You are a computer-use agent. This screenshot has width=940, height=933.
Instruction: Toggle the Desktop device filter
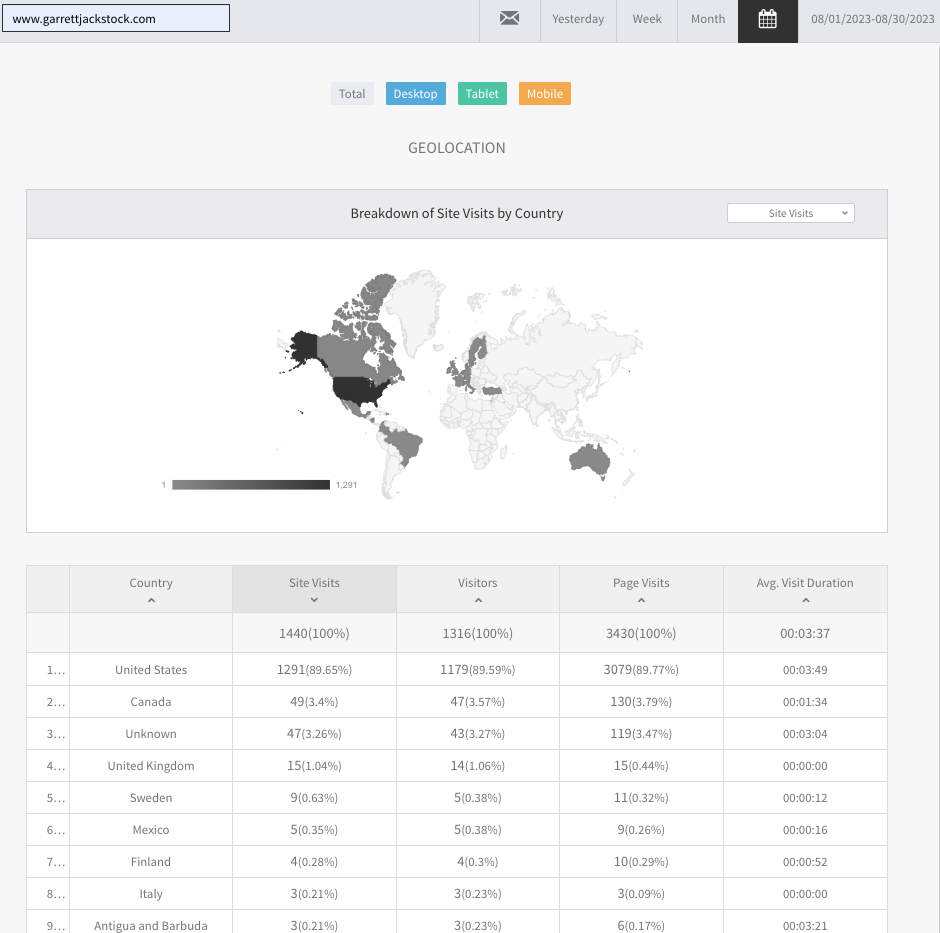(415, 94)
